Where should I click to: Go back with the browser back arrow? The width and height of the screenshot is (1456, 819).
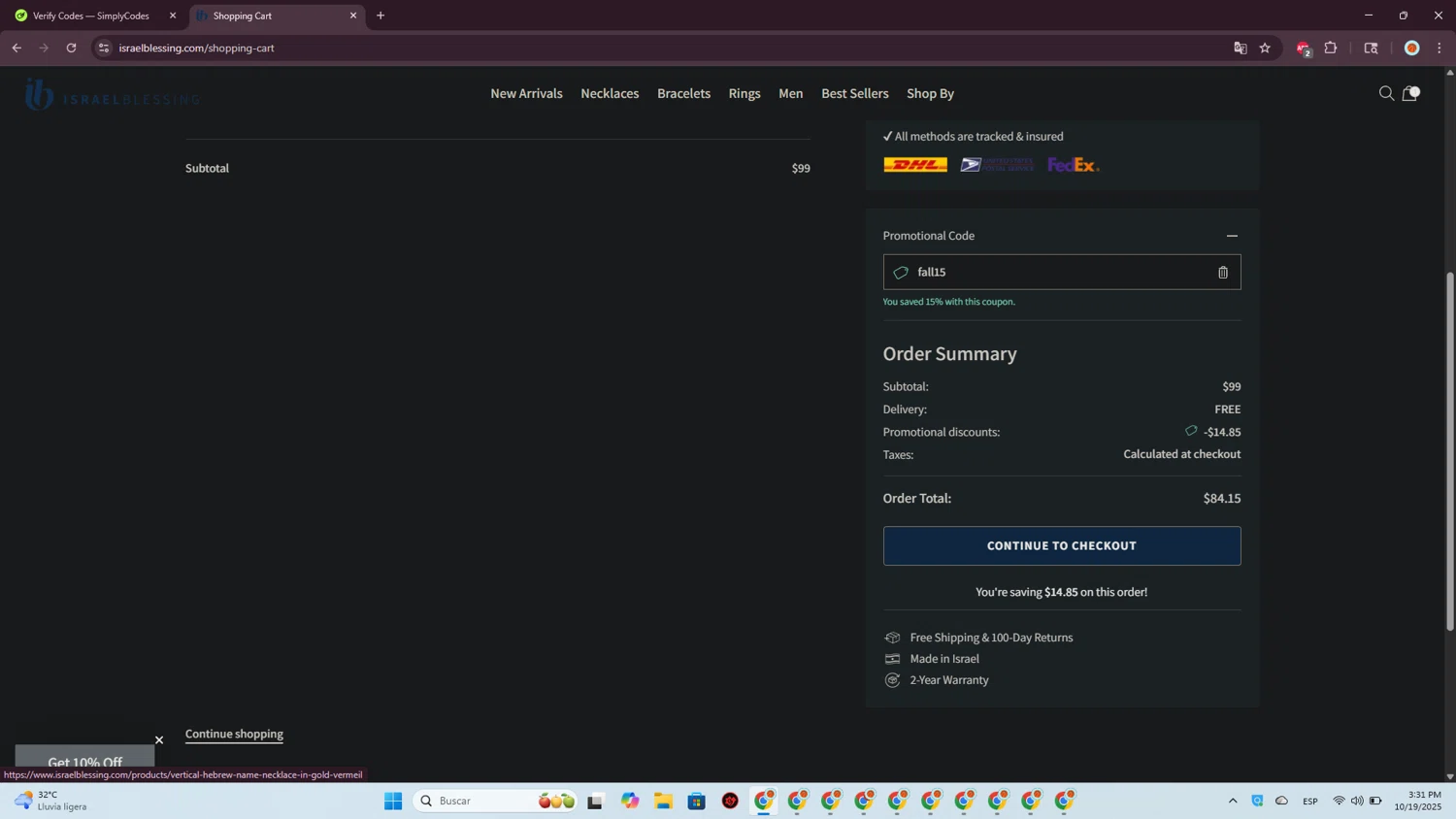coord(17,48)
